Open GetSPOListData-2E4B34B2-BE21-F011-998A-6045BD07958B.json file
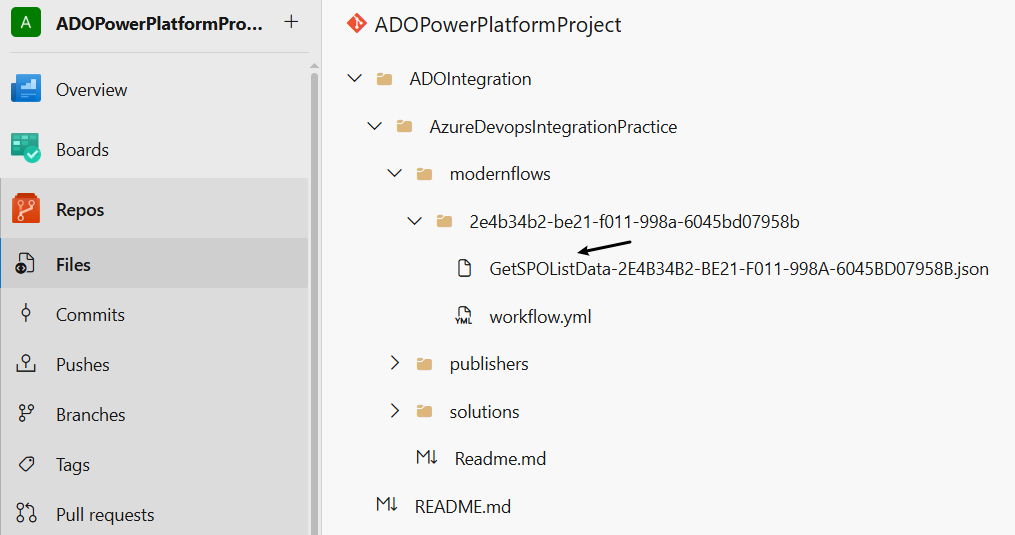This screenshot has height=535, width=1015. [739, 268]
